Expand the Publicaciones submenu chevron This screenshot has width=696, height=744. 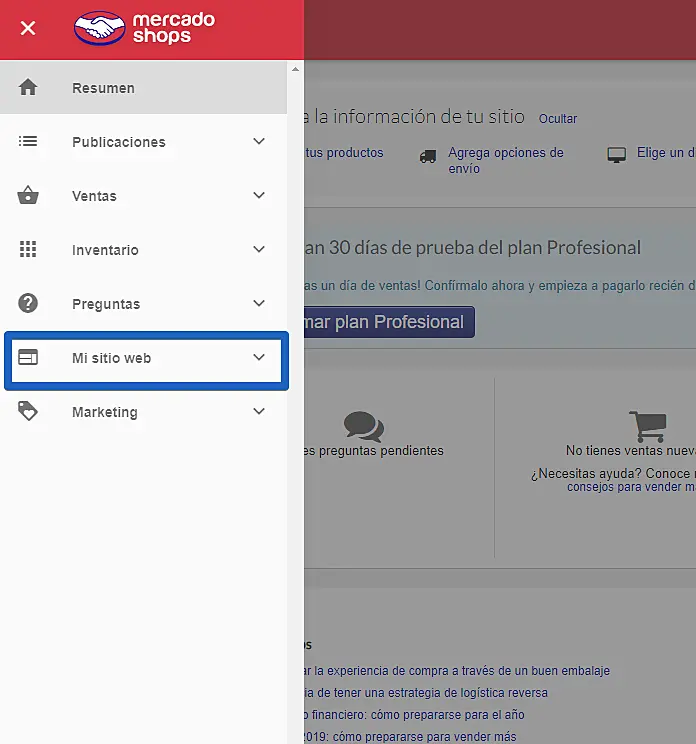[x=259, y=142]
